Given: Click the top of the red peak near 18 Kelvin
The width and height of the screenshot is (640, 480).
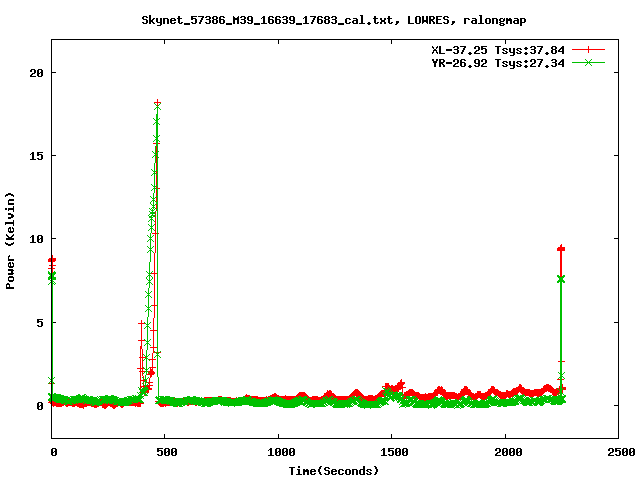Looking at the screenshot, I should pos(157,103).
